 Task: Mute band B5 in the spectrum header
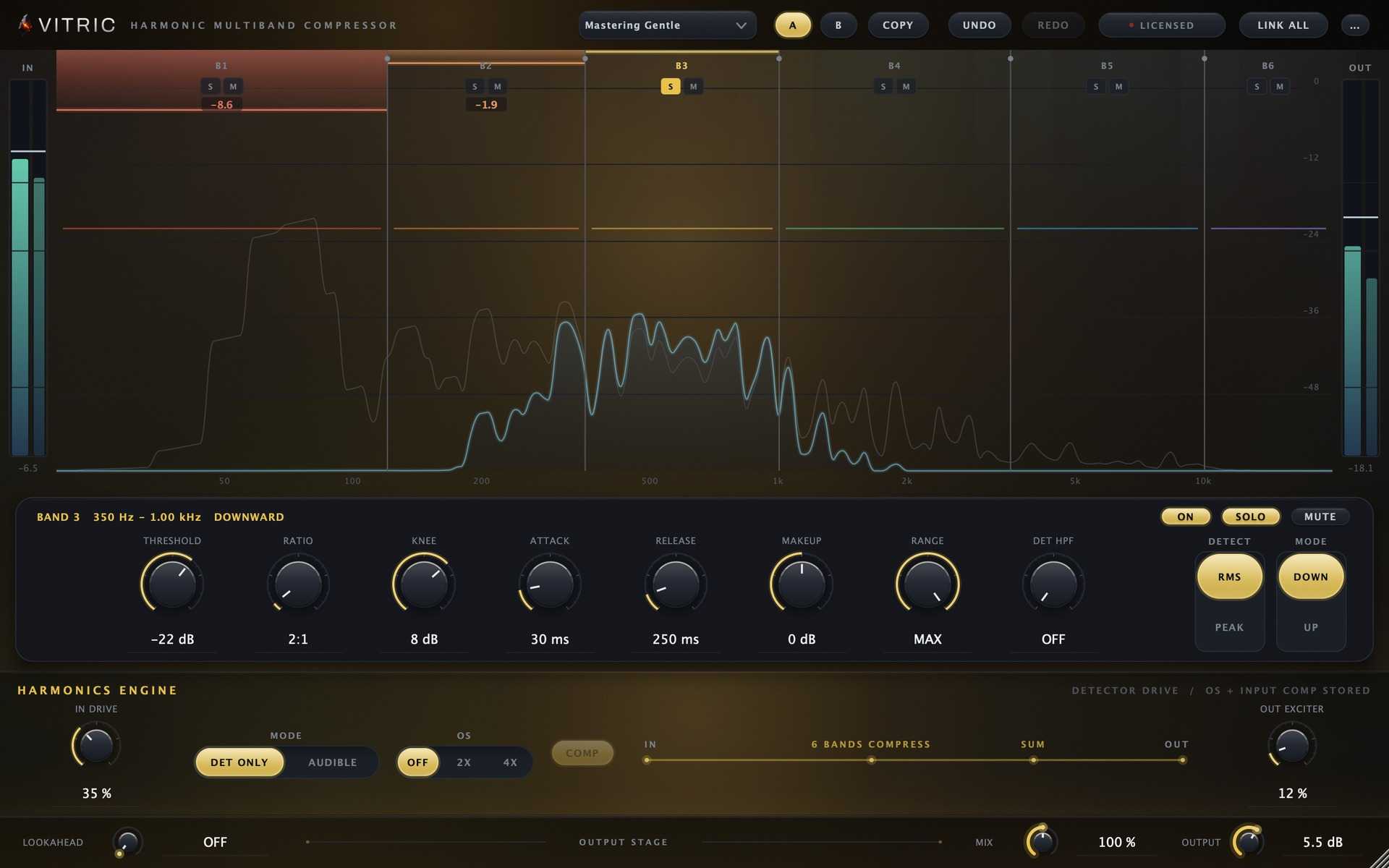1119,87
